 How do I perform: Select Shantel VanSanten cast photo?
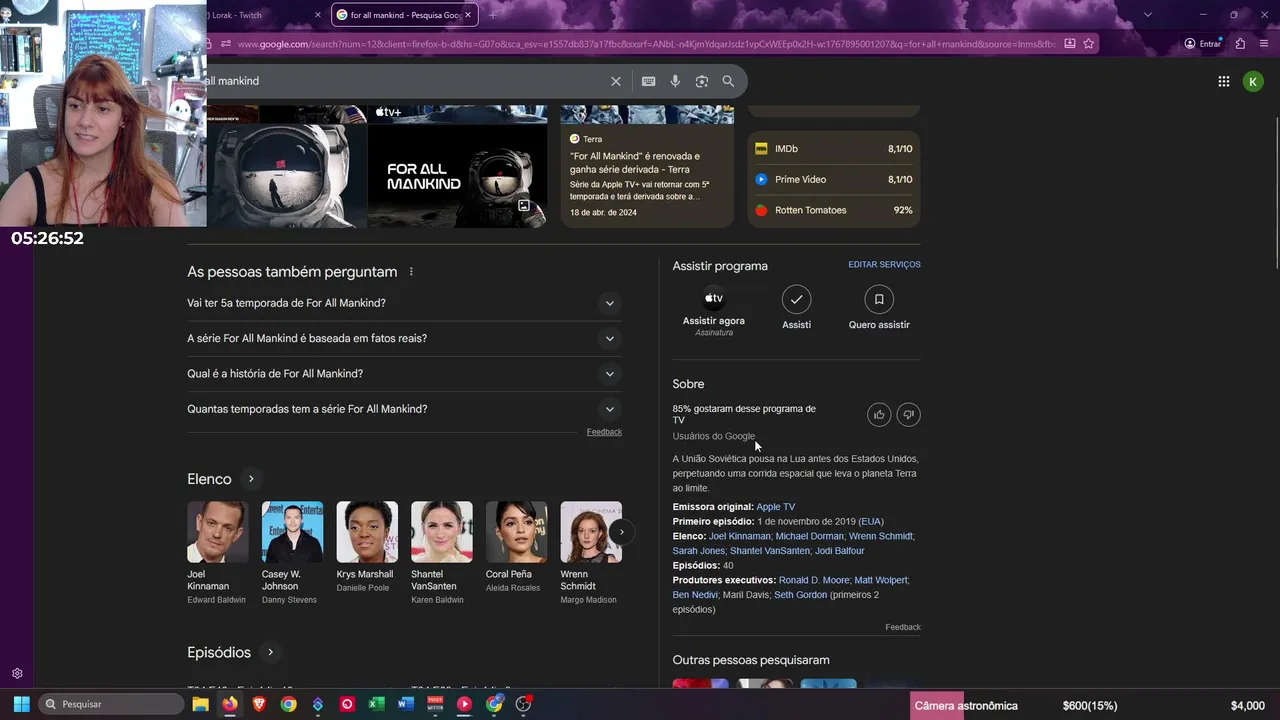(441, 532)
